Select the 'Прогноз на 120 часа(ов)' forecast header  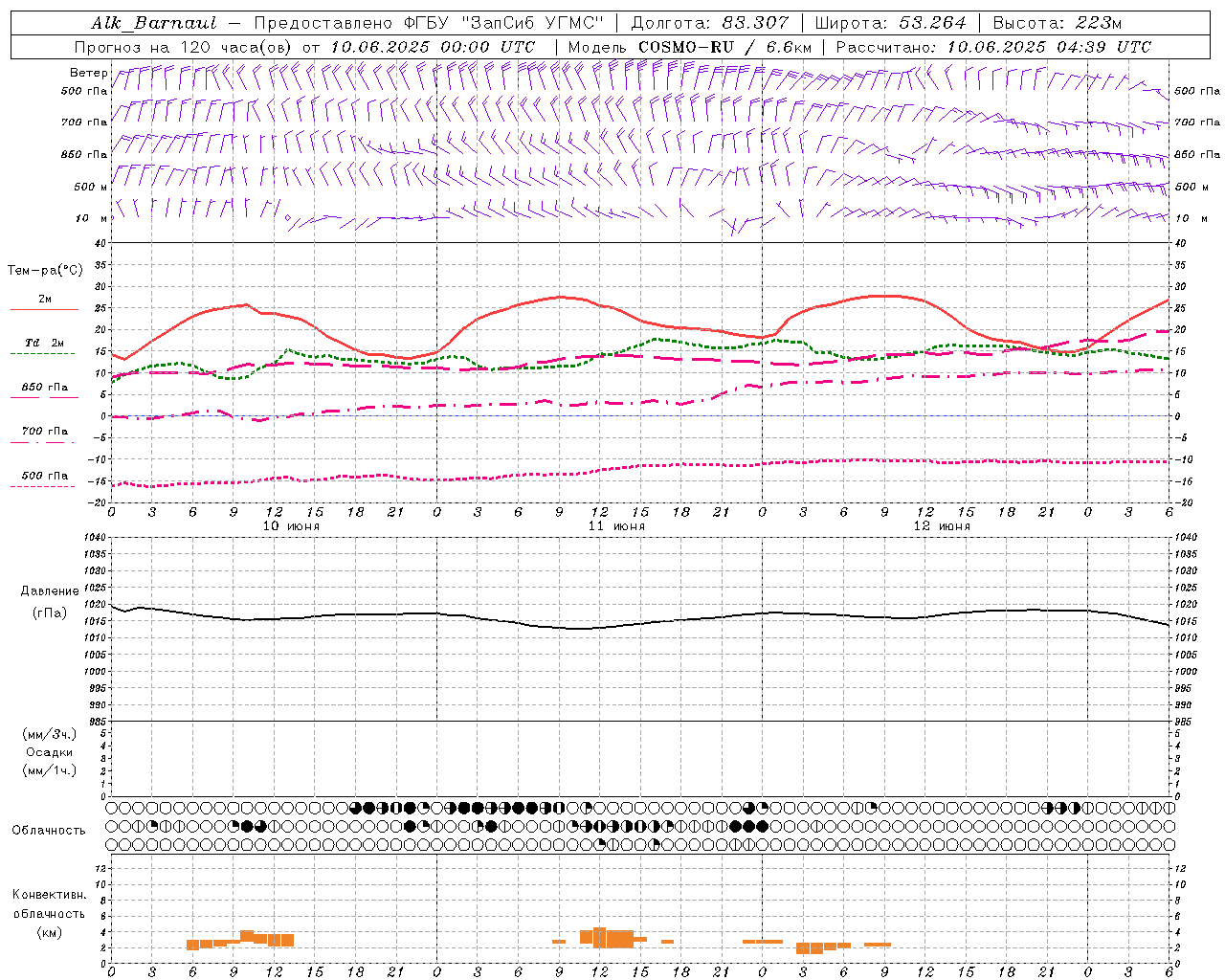[184, 47]
